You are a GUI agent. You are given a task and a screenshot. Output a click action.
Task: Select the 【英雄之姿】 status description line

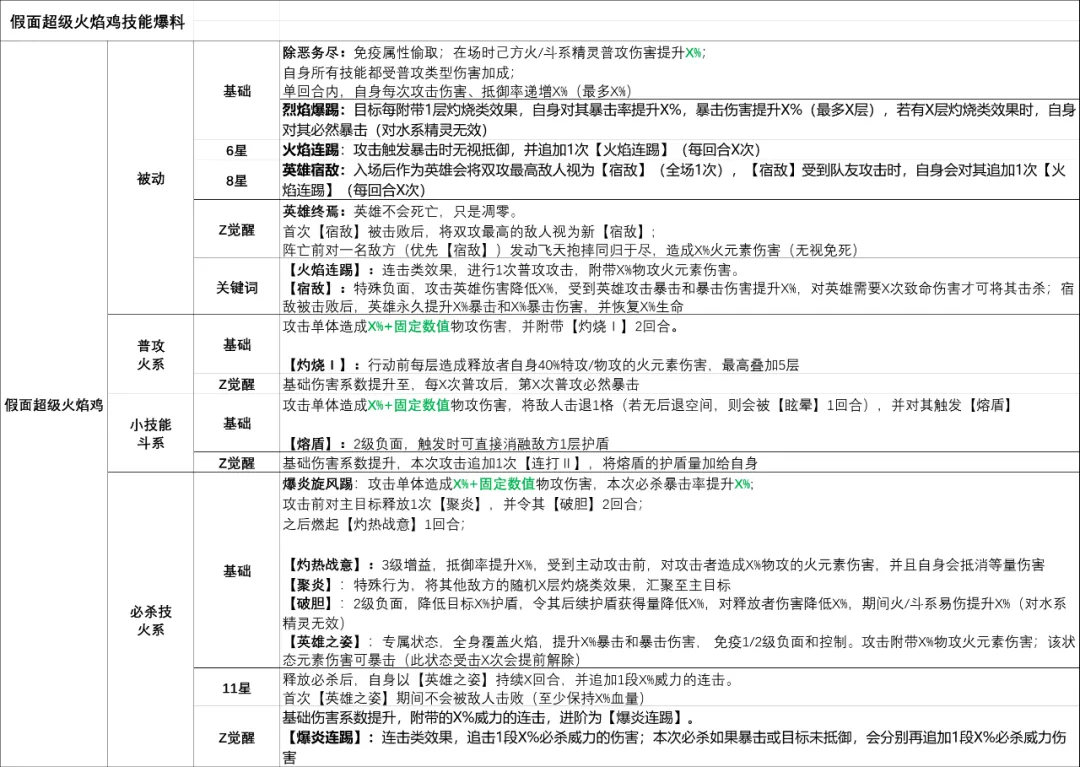point(678,650)
